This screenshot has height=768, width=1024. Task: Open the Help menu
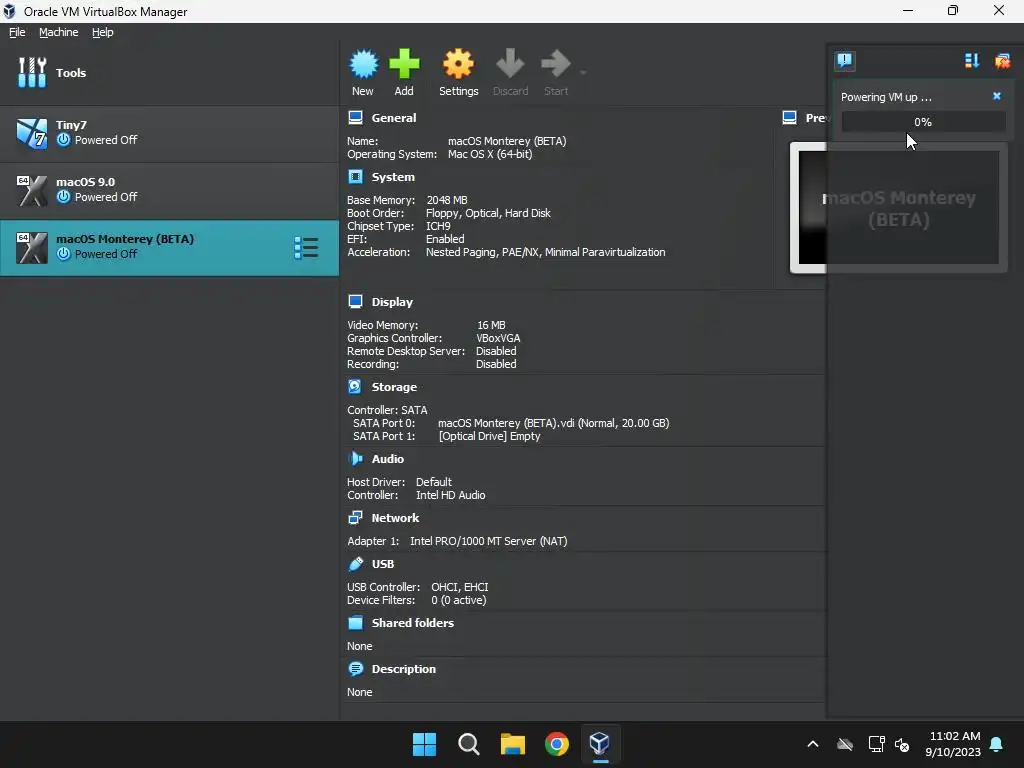click(x=103, y=32)
